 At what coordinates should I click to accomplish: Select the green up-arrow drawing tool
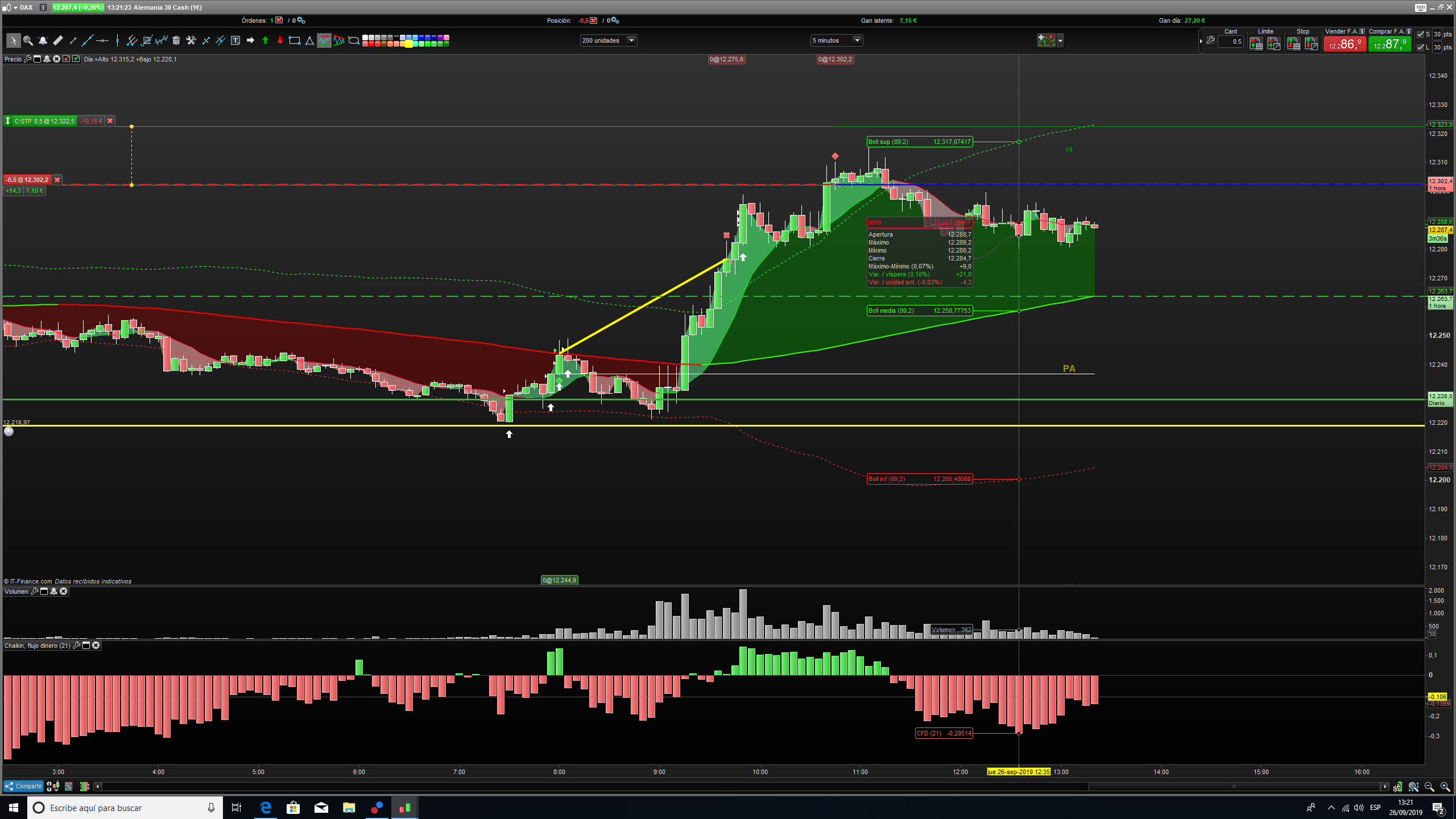265,40
